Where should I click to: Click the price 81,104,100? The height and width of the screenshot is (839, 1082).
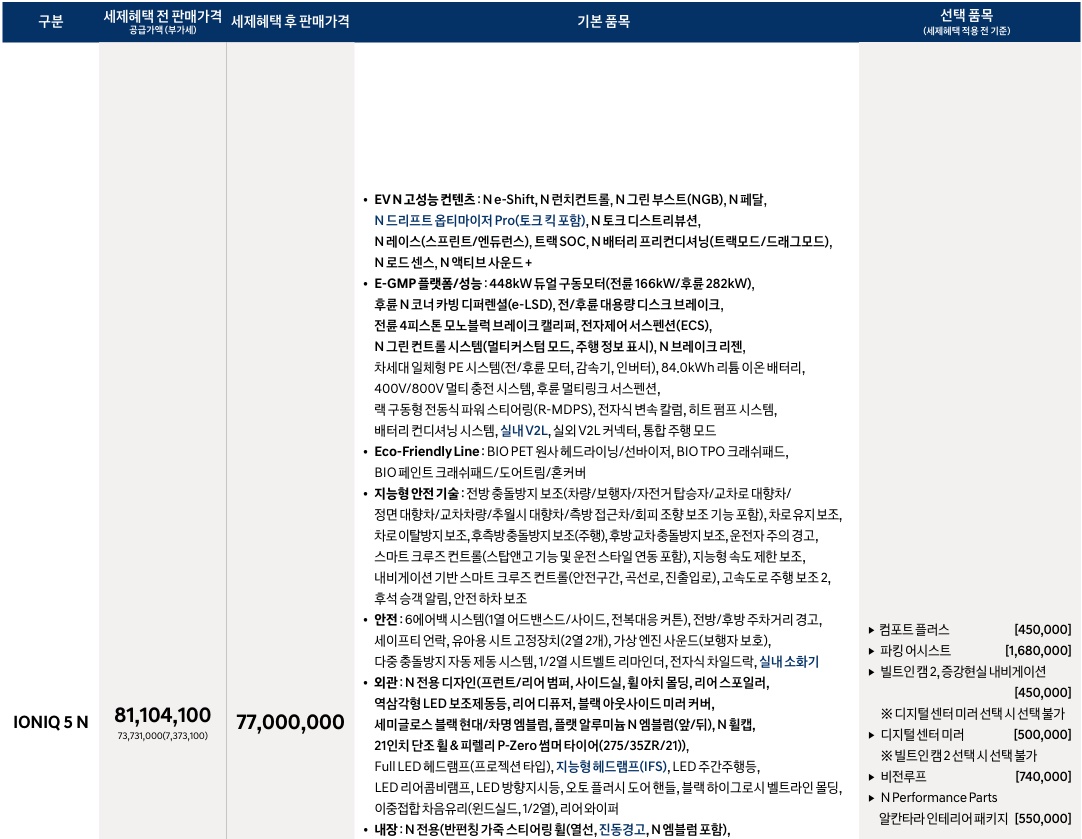click(x=162, y=715)
